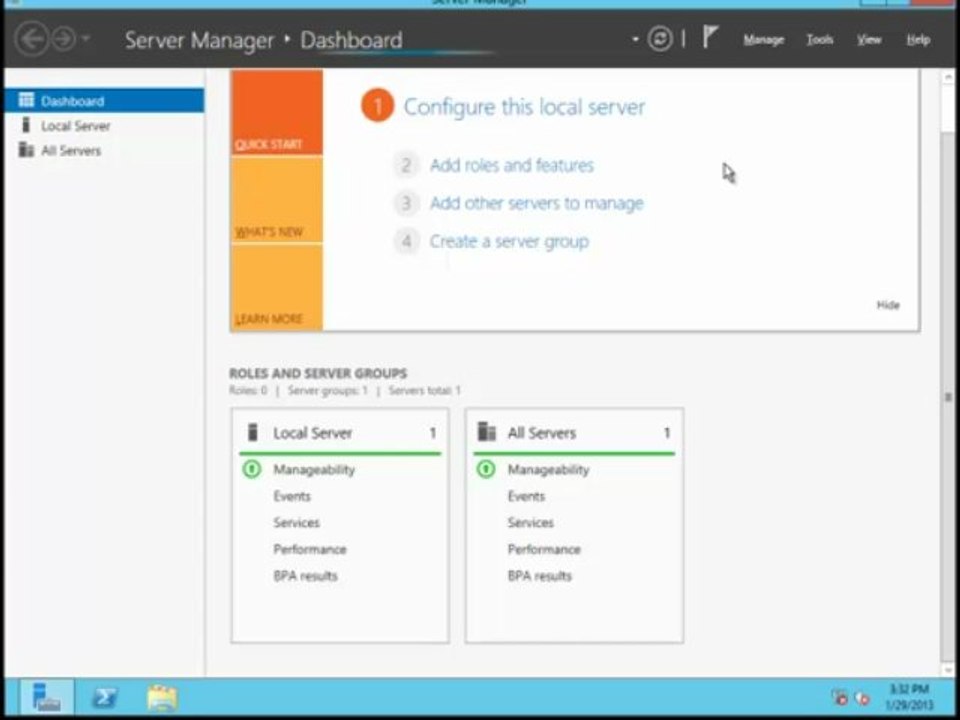Click the All Servers icon in the sidebar

[x=26, y=150]
